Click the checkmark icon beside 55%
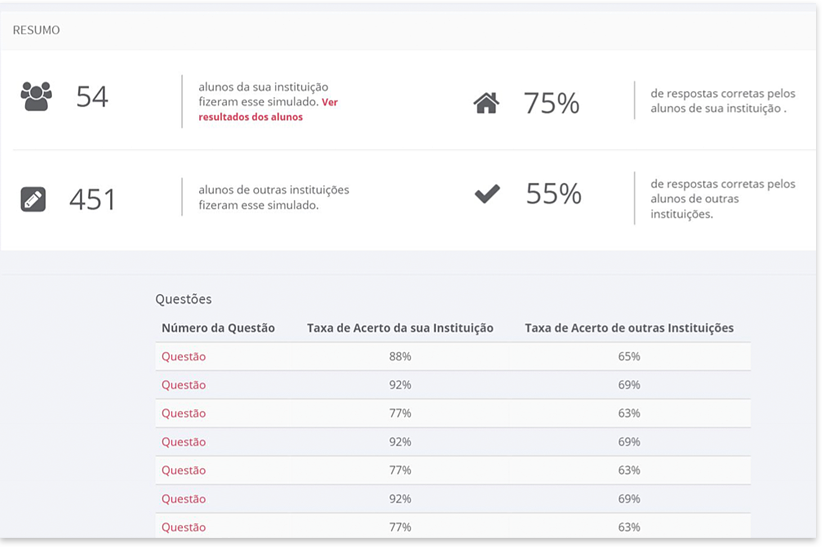Image resolution: width=822 pixels, height=547 pixels. 487,194
